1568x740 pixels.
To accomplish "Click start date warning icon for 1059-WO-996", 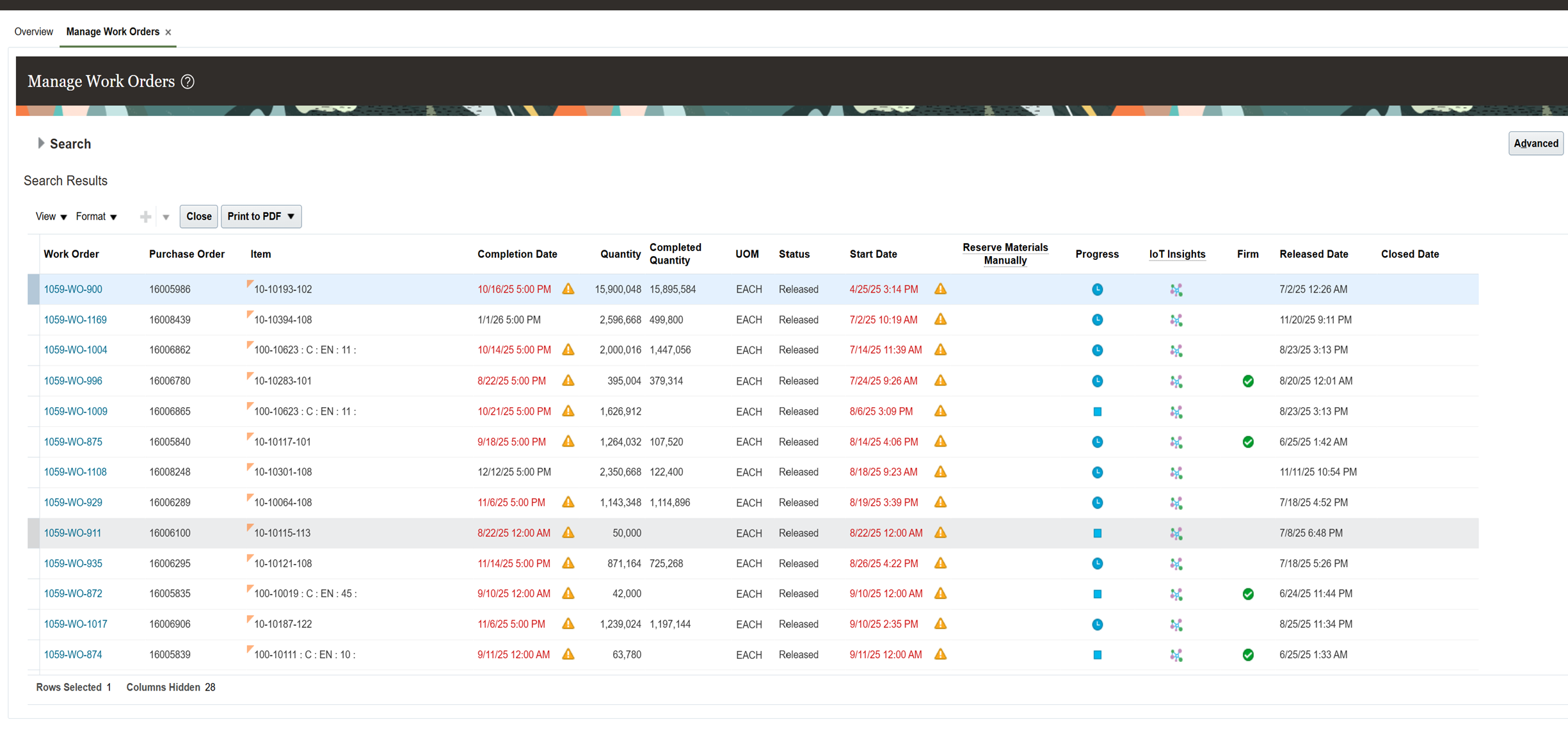I will pyautogui.click(x=940, y=380).
